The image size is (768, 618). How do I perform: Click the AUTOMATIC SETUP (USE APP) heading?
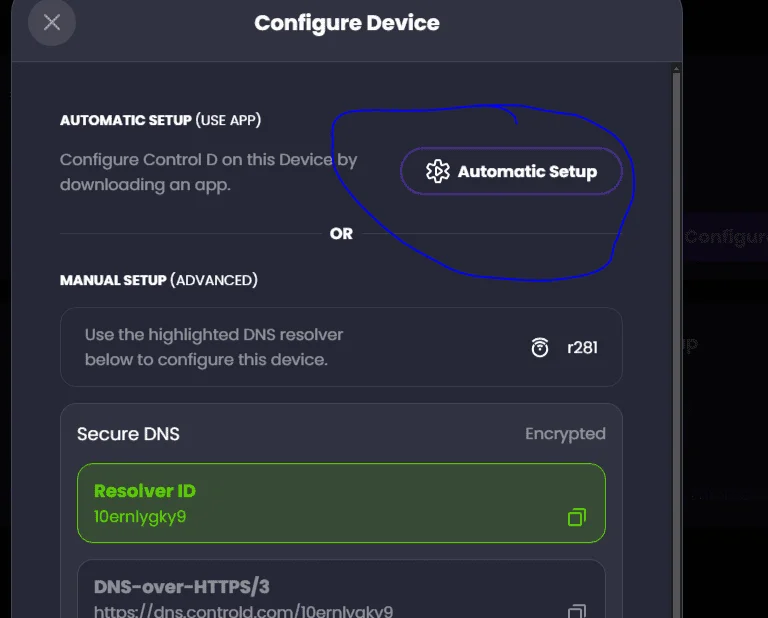click(160, 120)
